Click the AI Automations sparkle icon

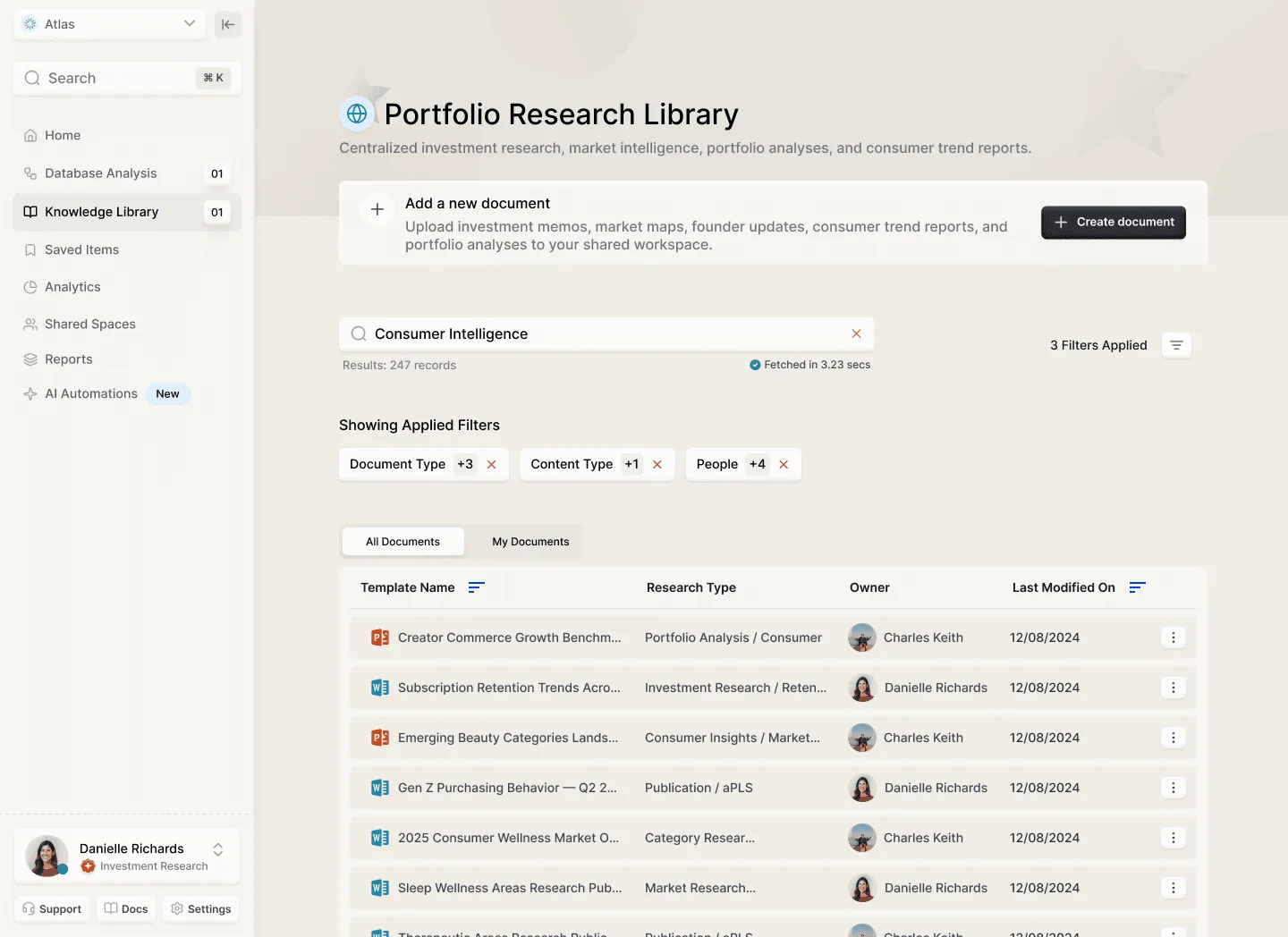click(x=30, y=393)
